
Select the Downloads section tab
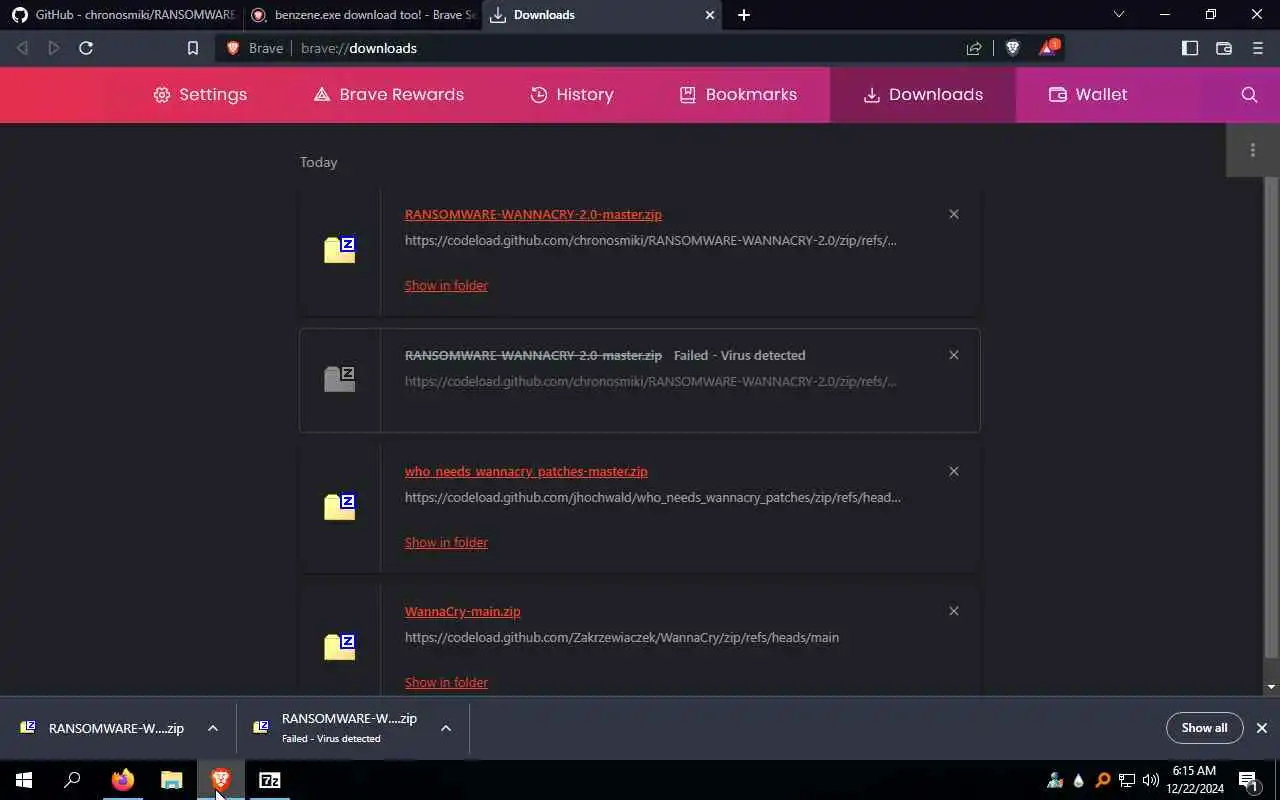click(923, 95)
